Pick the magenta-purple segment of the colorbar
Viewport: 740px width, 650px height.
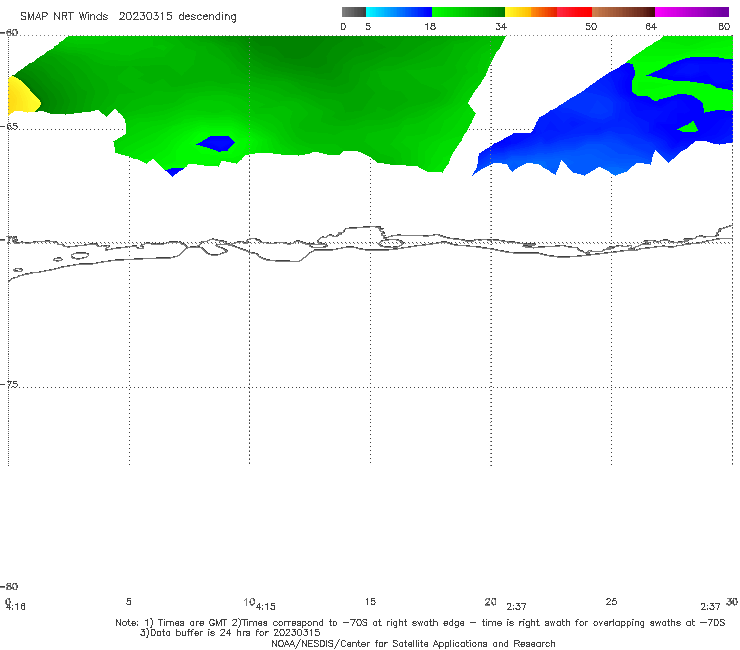[x=692, y=12]
